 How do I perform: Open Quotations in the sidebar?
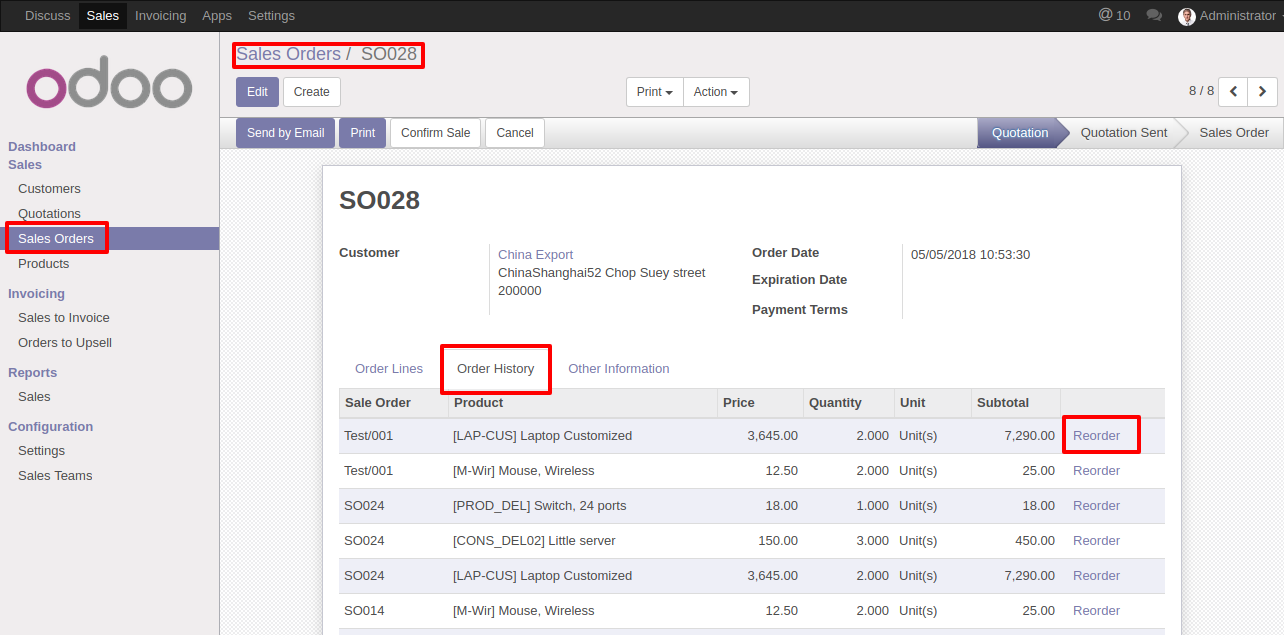pos(49,214)
